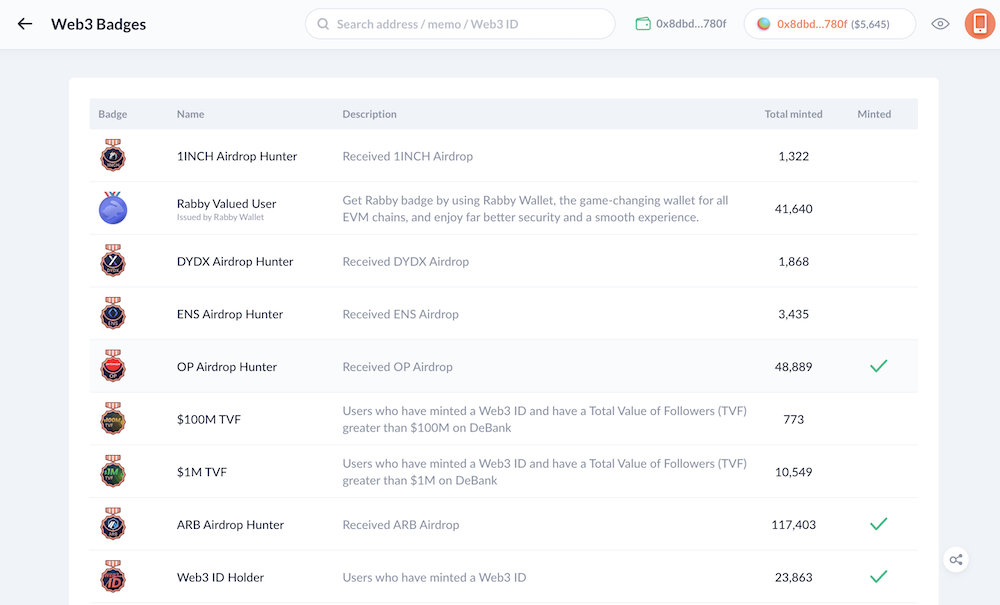Image resolution: width=1000 pixels, height=605 pixels.
Task: Select the OP Airdrop Hunter name
Action: (x=227, y=367)
